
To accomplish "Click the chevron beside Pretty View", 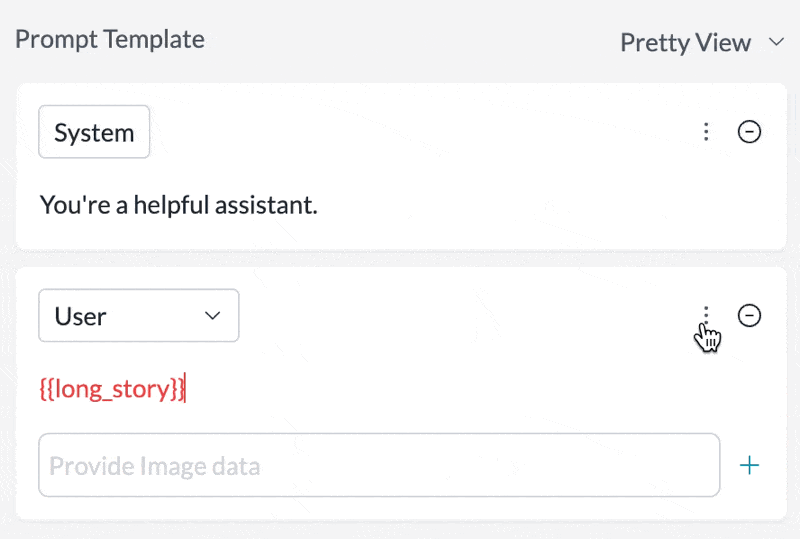I will (775, 42).
